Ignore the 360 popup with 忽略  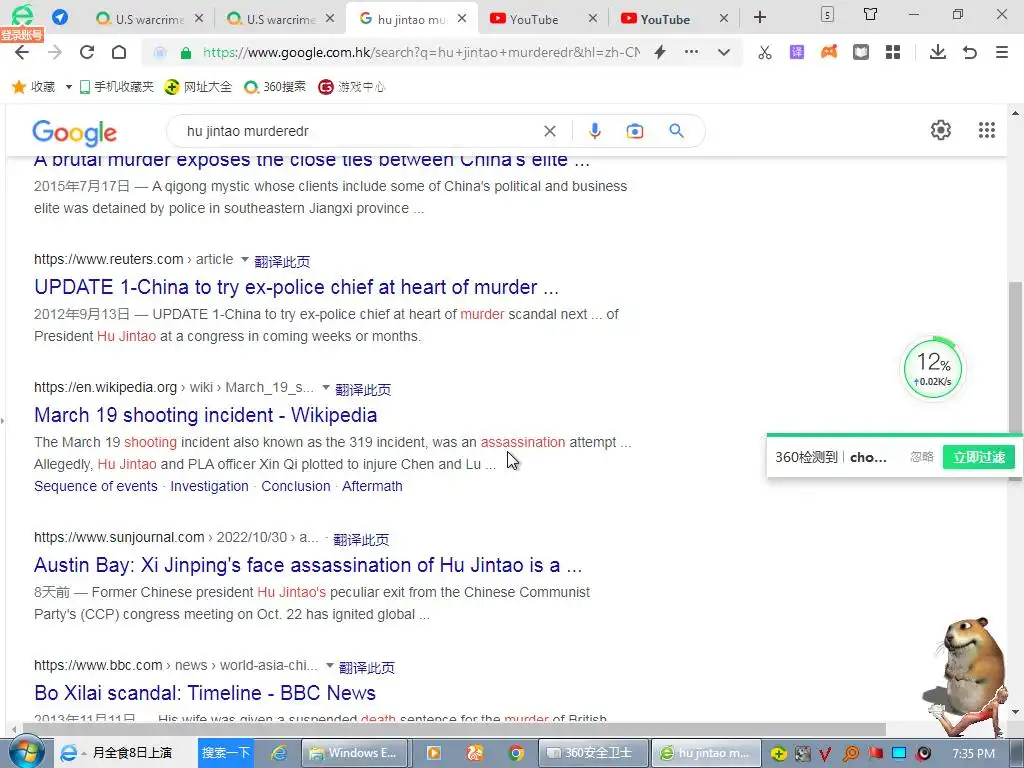[x=921, y=456]
